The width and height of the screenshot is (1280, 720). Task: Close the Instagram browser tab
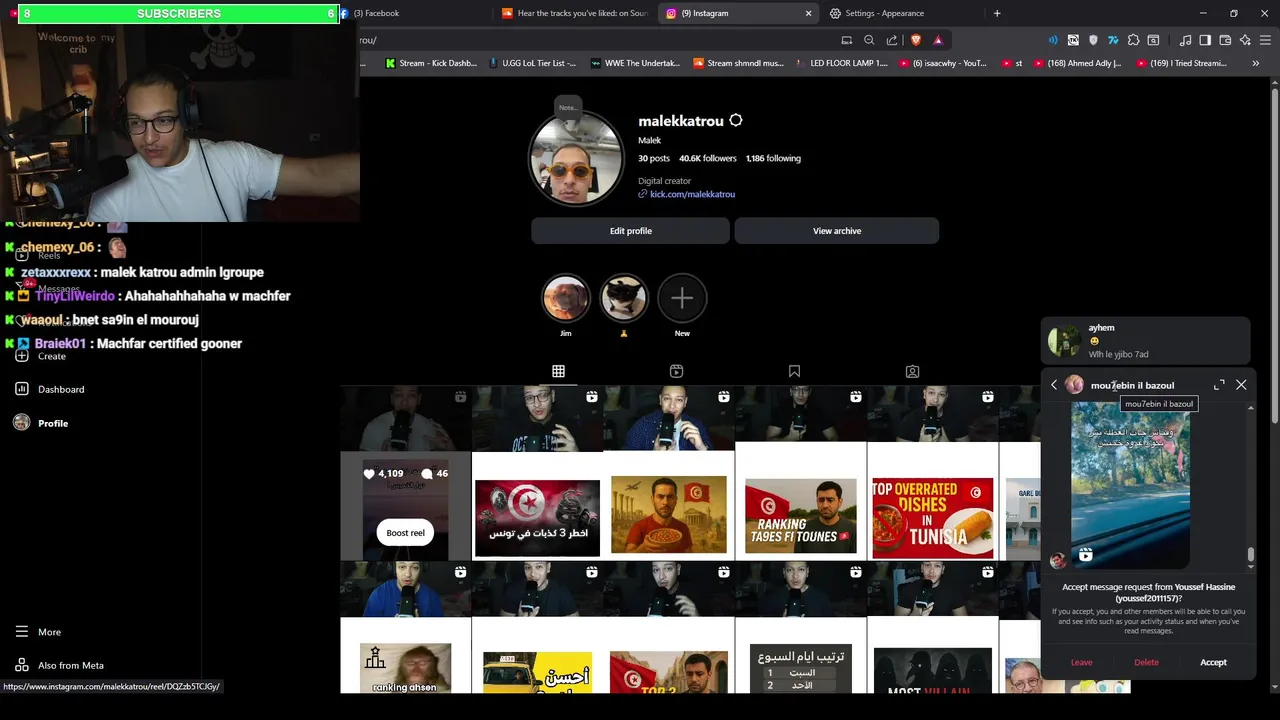click(808, 13)
